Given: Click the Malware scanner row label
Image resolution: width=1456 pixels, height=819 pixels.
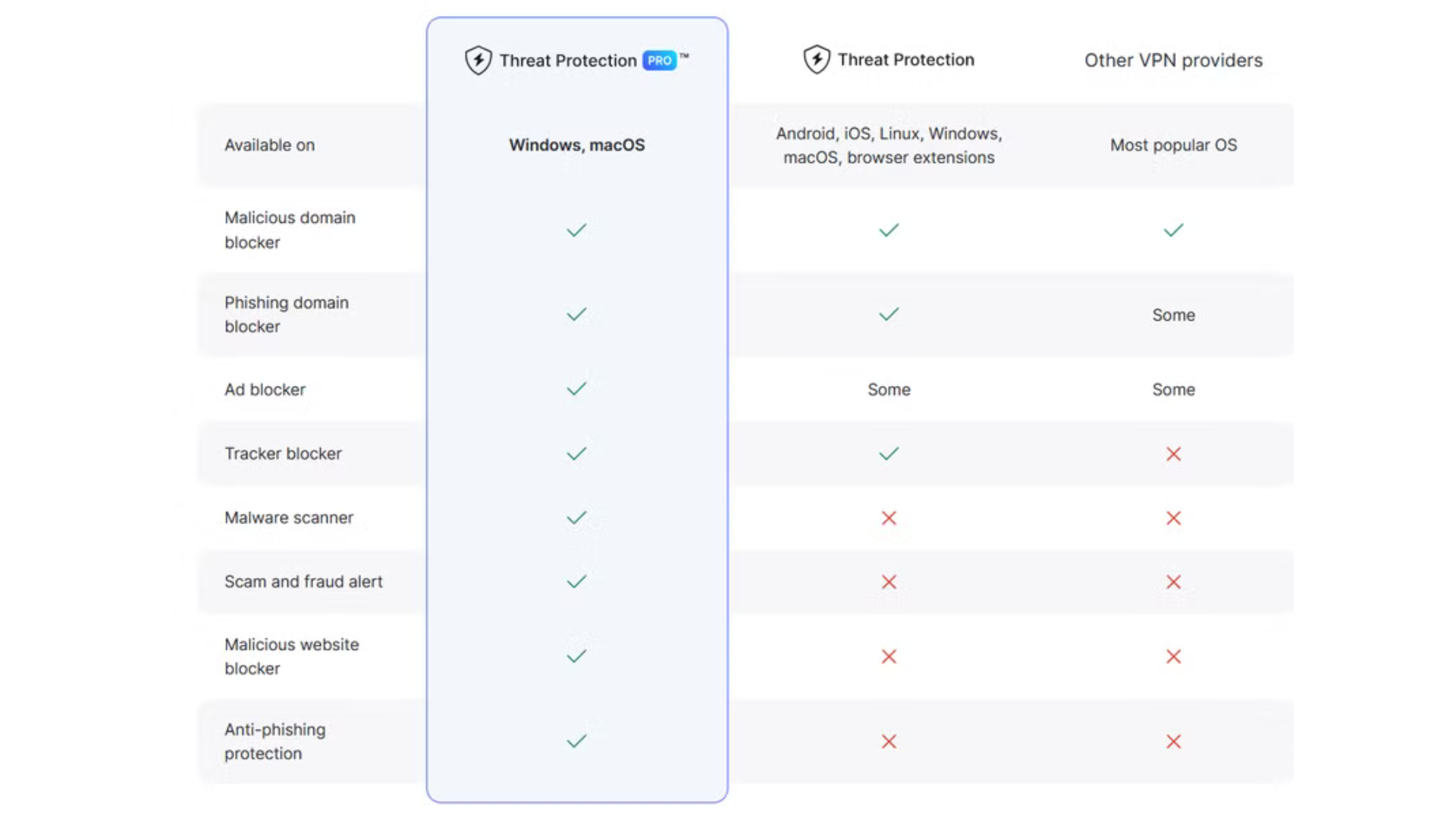Looking at the screenshot, I should [289, 518].
